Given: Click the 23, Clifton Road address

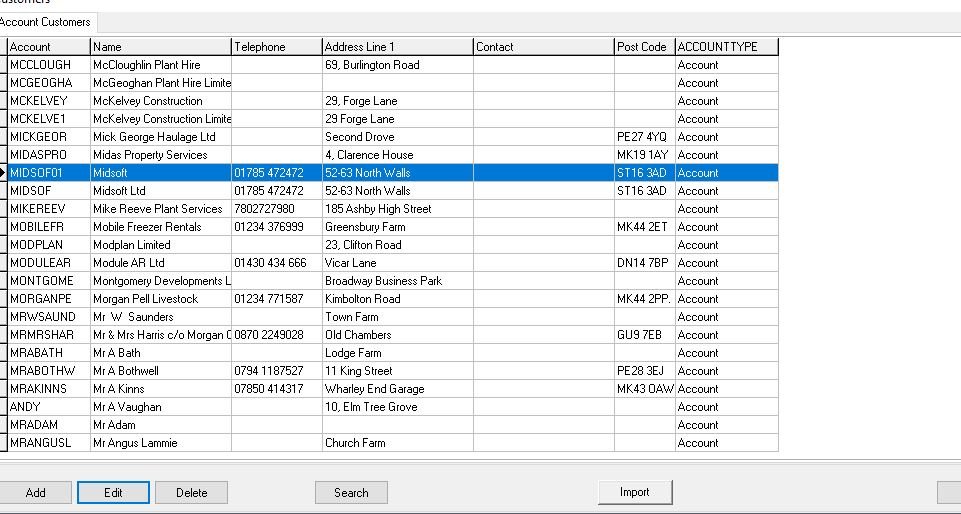Looking at the screenshot, I should coord(398,245).
